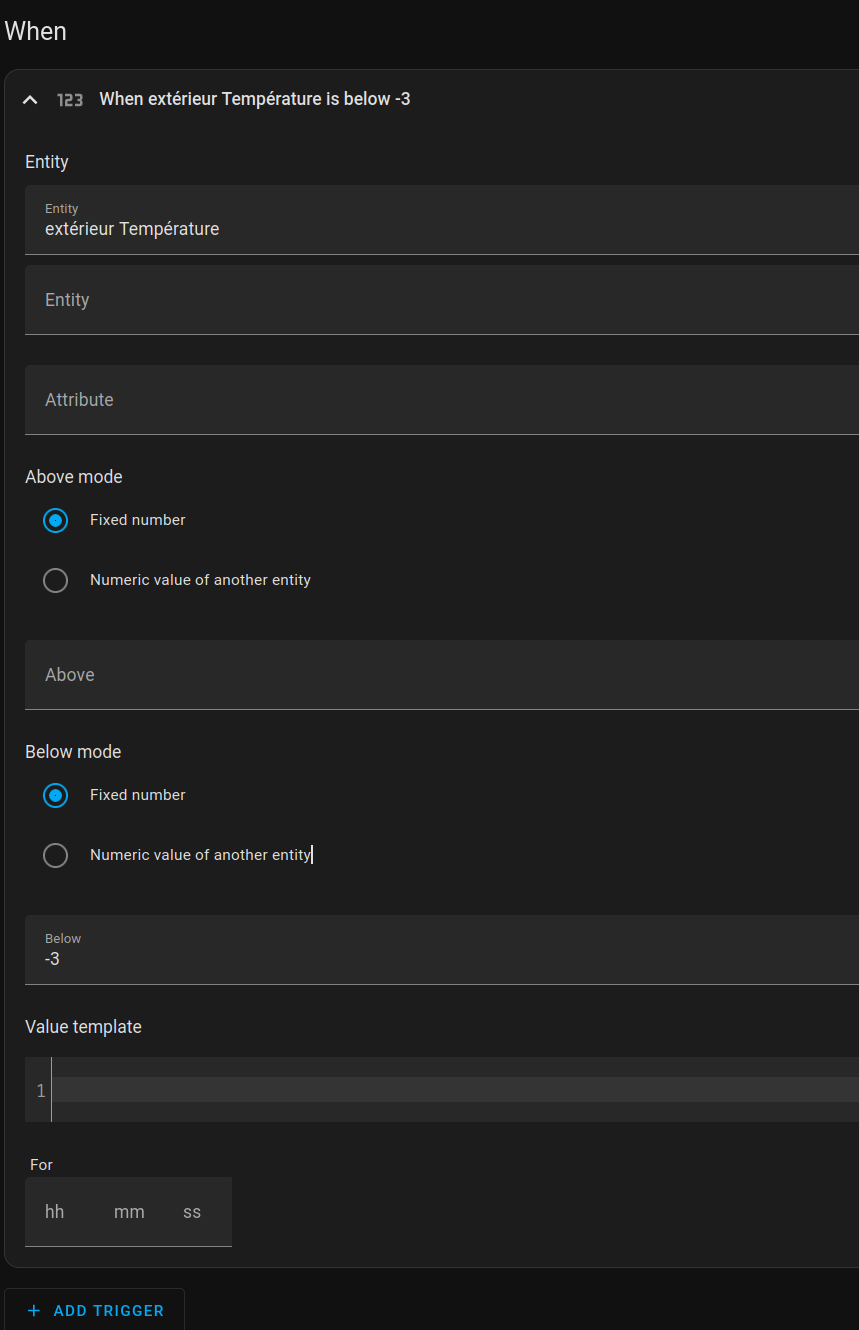Select 'Numeric value of another entity' for Below mode

56,855
